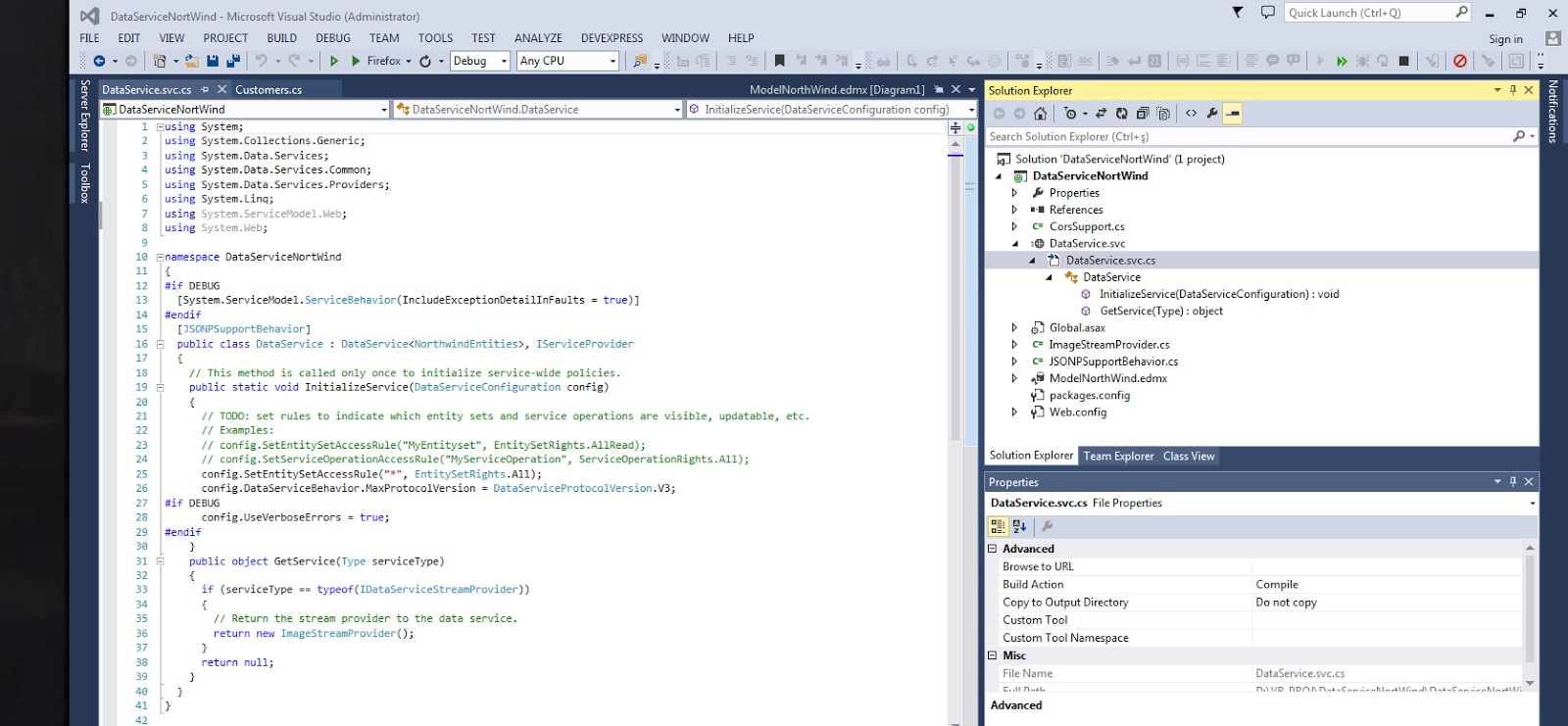Click the Property Pages wrench icon
Screen dimensions: 1568x726
pyautogui.click(x=1047, y=526)
